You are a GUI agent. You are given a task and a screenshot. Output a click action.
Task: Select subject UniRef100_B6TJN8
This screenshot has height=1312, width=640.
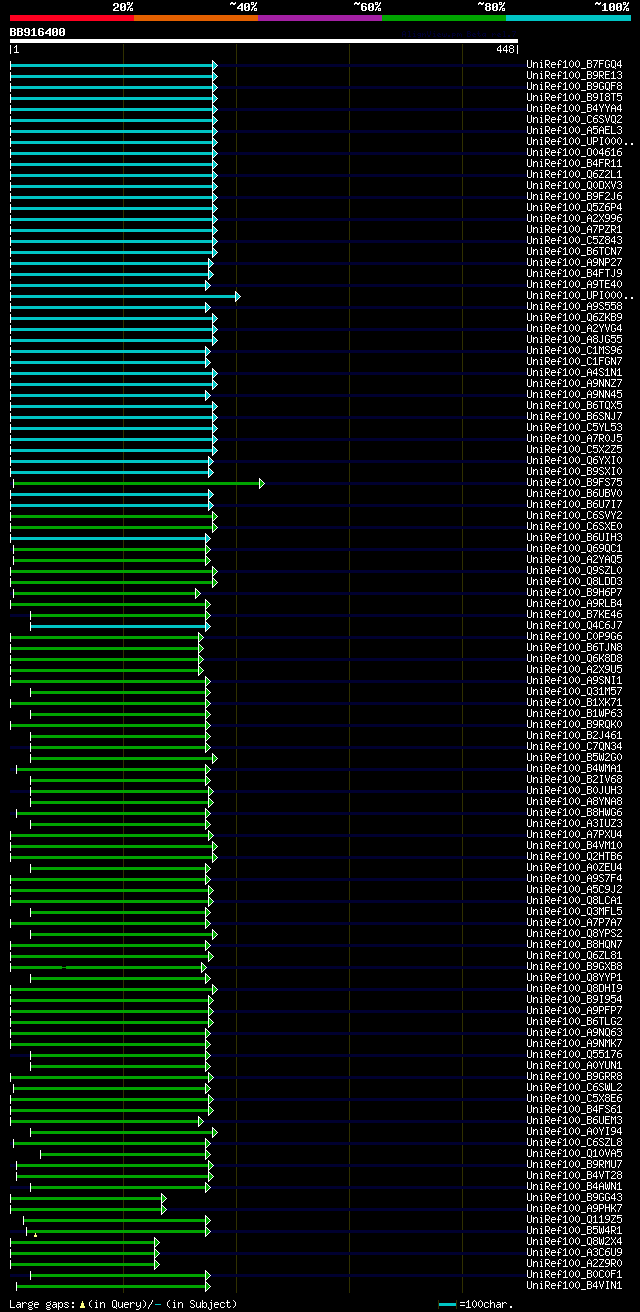574,648
